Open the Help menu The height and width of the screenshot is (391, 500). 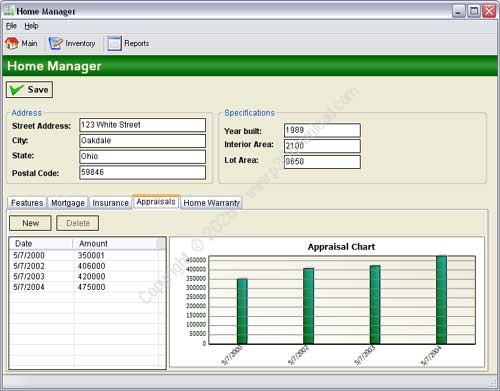point(31,26)
